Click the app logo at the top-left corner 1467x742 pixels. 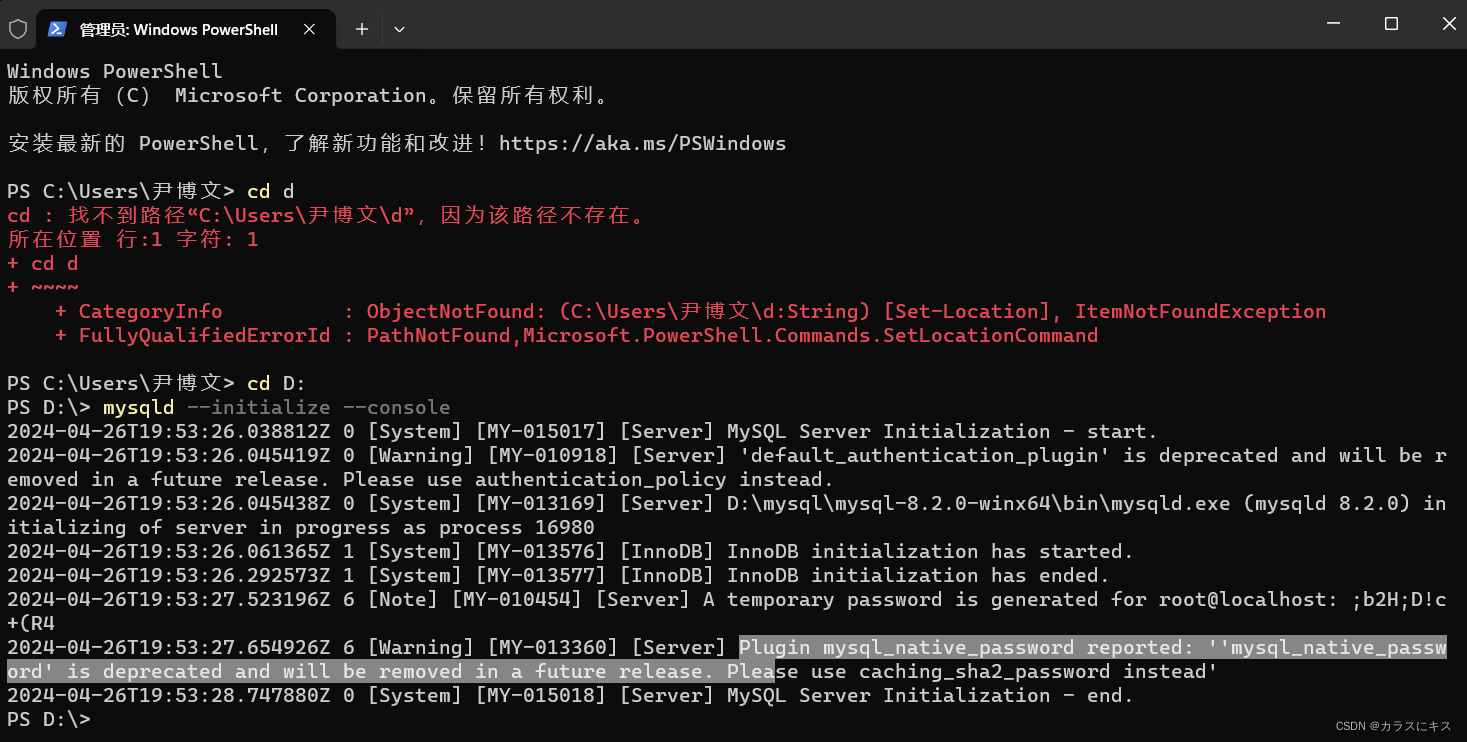click(17, 29)
